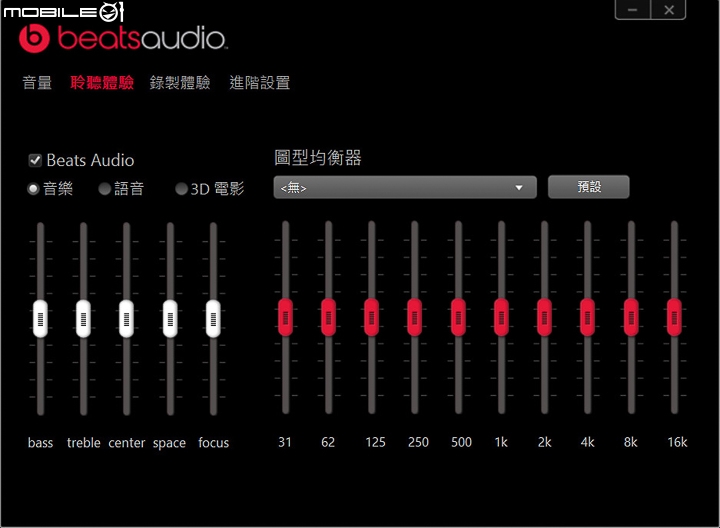The width and height of the screenshot is (720, 528).
Task: Choose the 語音 voice radio option
Action: click(105, 189)
